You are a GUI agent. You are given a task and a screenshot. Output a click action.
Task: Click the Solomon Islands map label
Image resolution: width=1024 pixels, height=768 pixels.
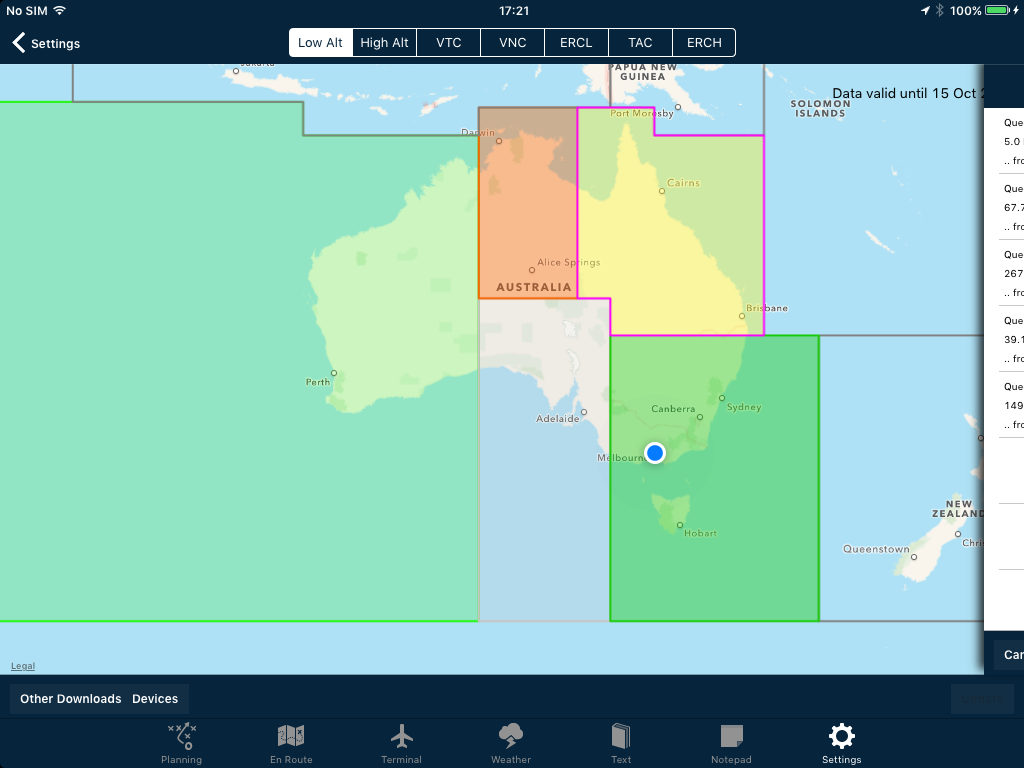pos(820,108)
